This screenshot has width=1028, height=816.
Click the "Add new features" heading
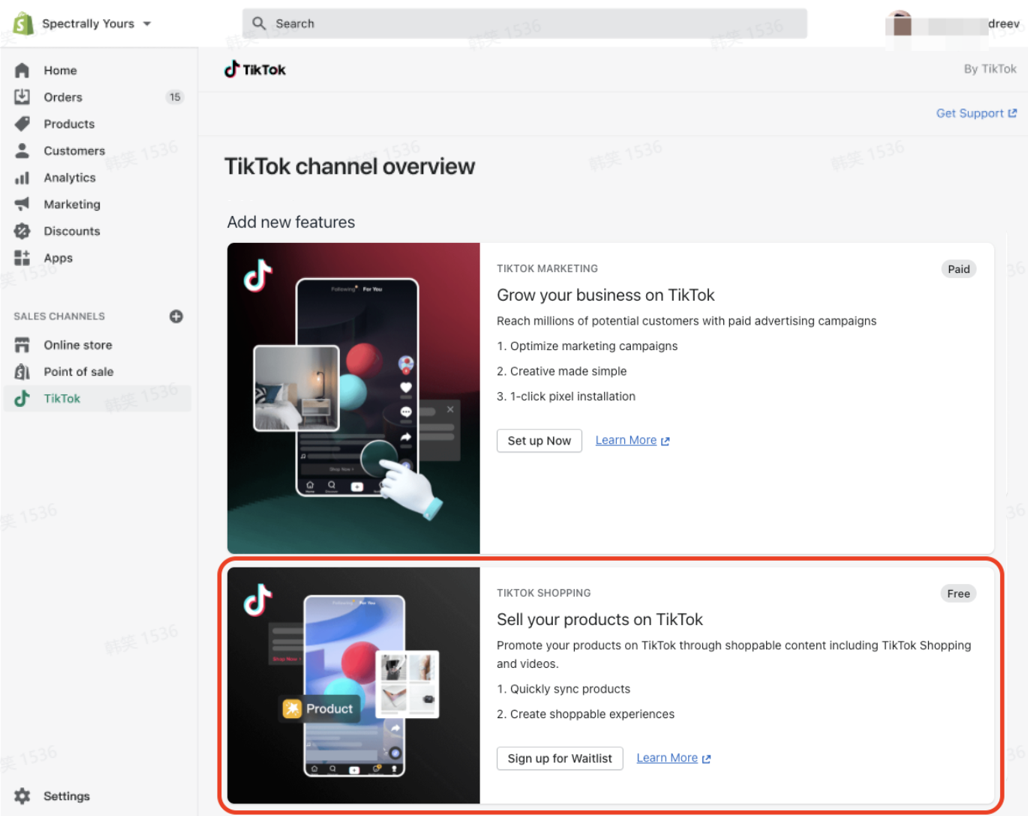[x=291, y=223]
